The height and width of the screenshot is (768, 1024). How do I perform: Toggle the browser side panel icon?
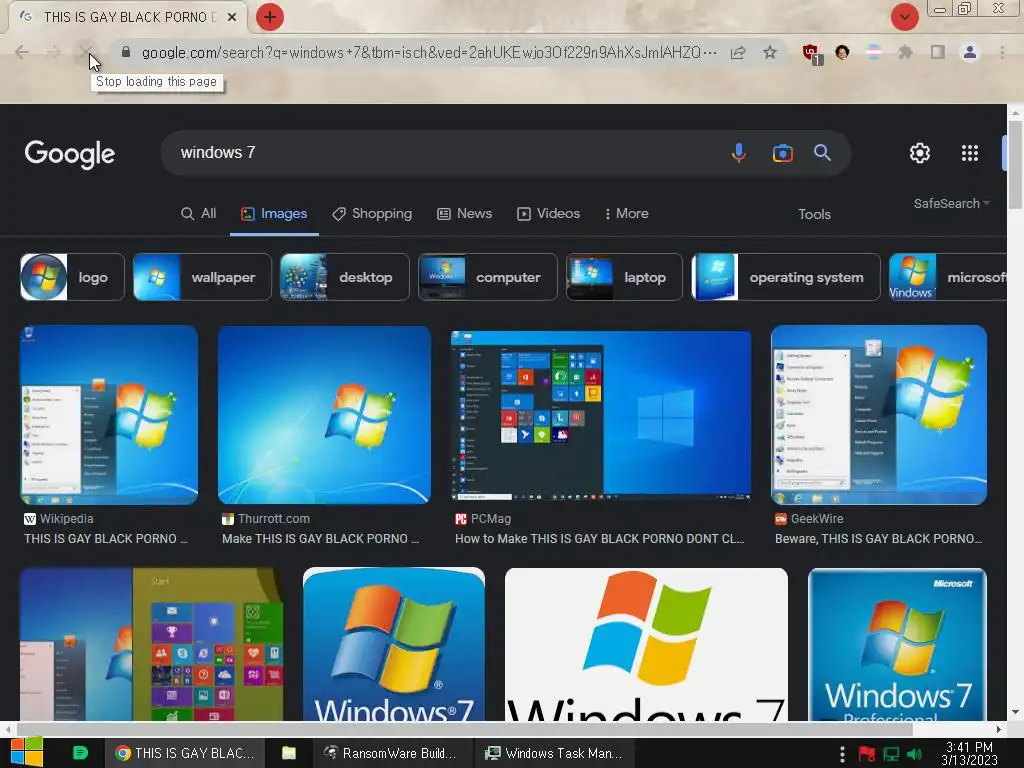click(938, 52)
